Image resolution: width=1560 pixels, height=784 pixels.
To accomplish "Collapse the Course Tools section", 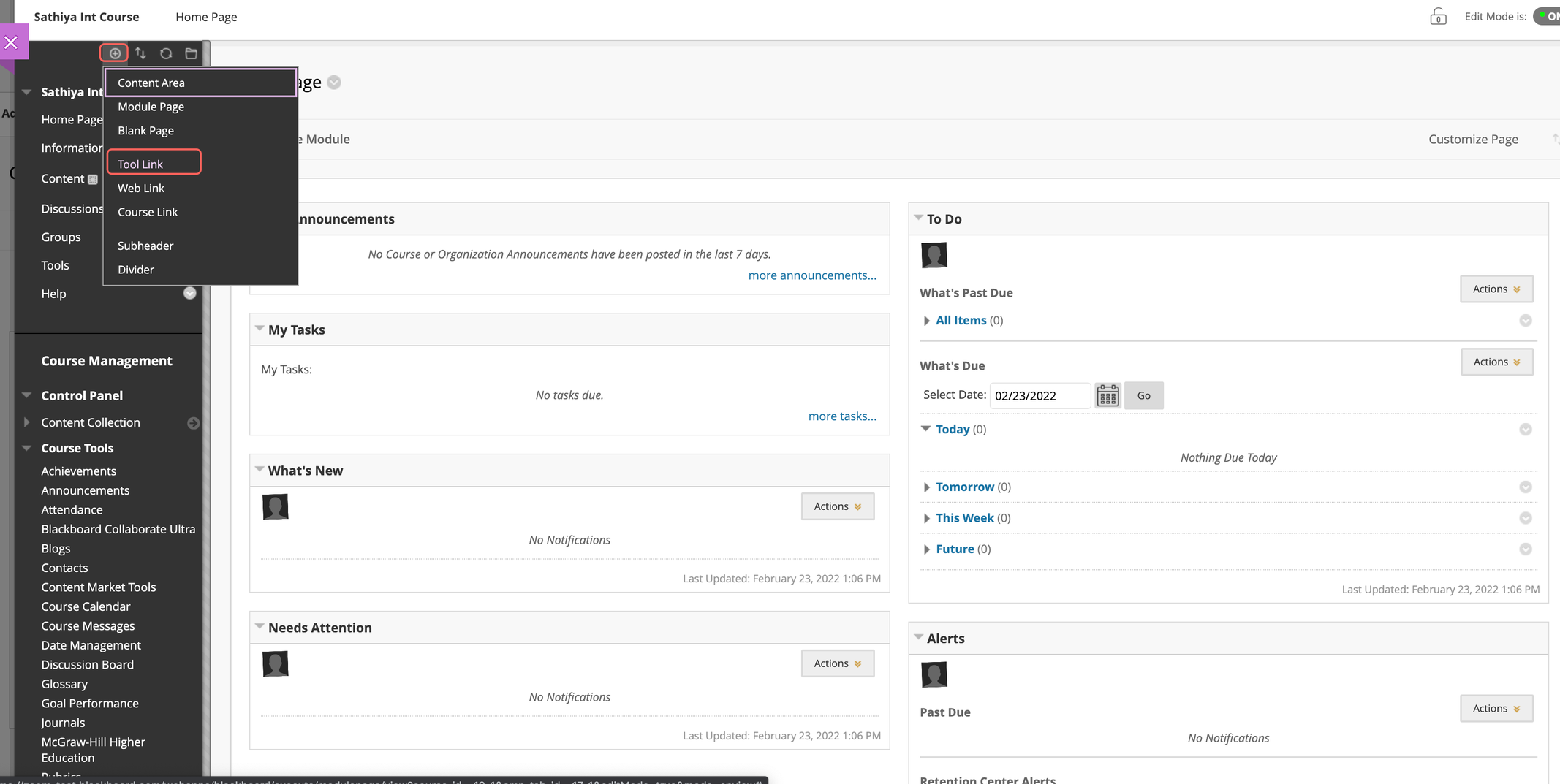I will 27,448.
